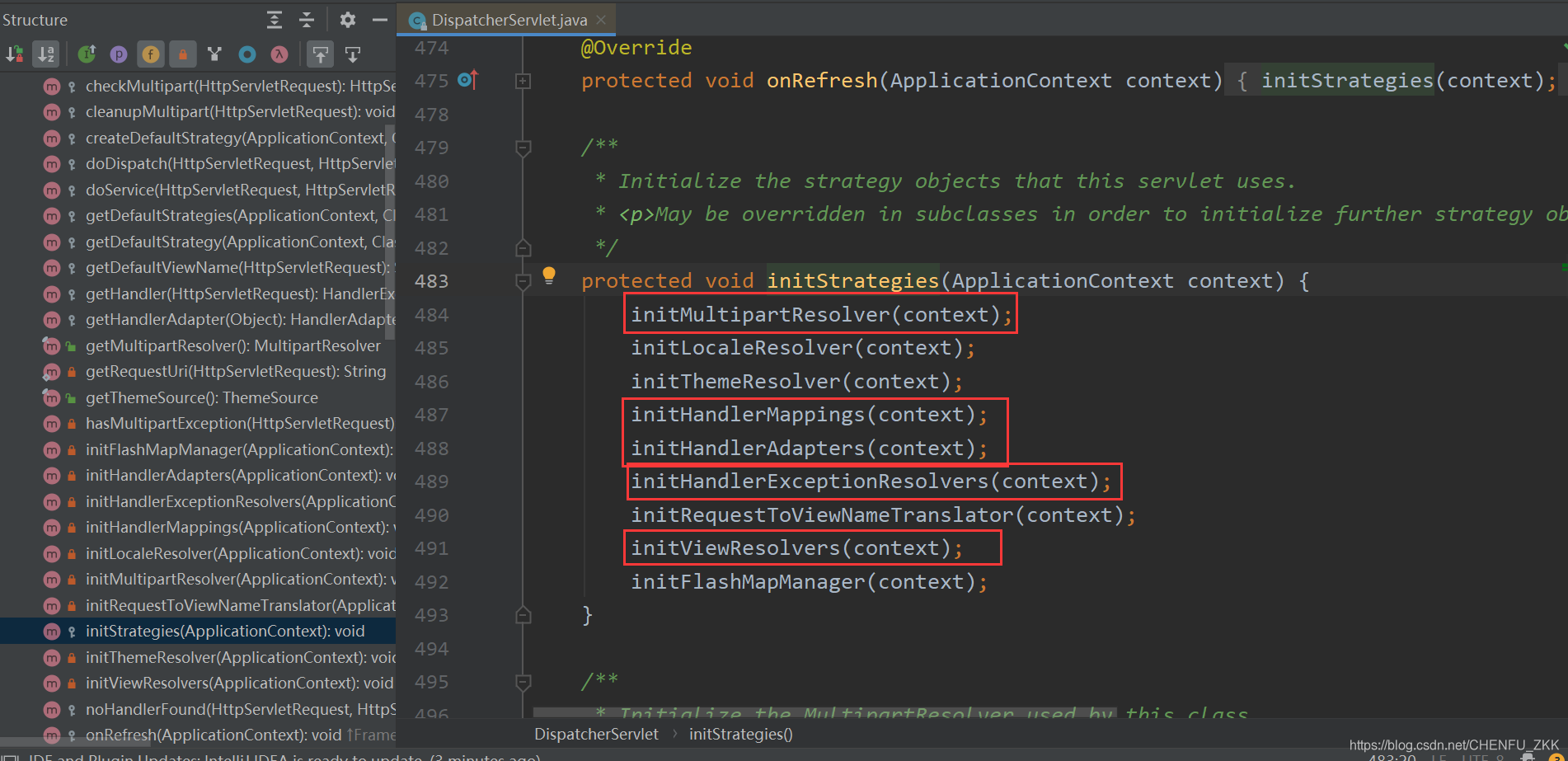Click line number 491 in gutter
Screen dimensions: 1568x761
pos(431,548)
